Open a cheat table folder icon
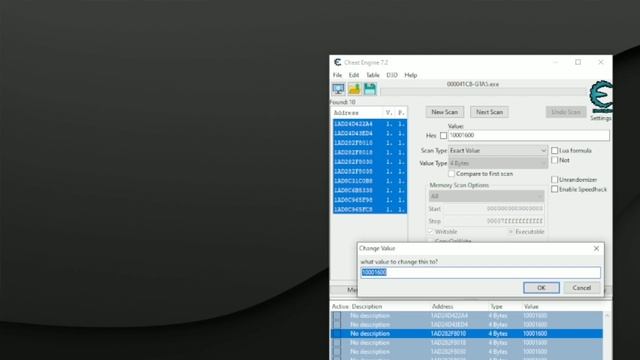The image size is (640, 360). (354, 89)
